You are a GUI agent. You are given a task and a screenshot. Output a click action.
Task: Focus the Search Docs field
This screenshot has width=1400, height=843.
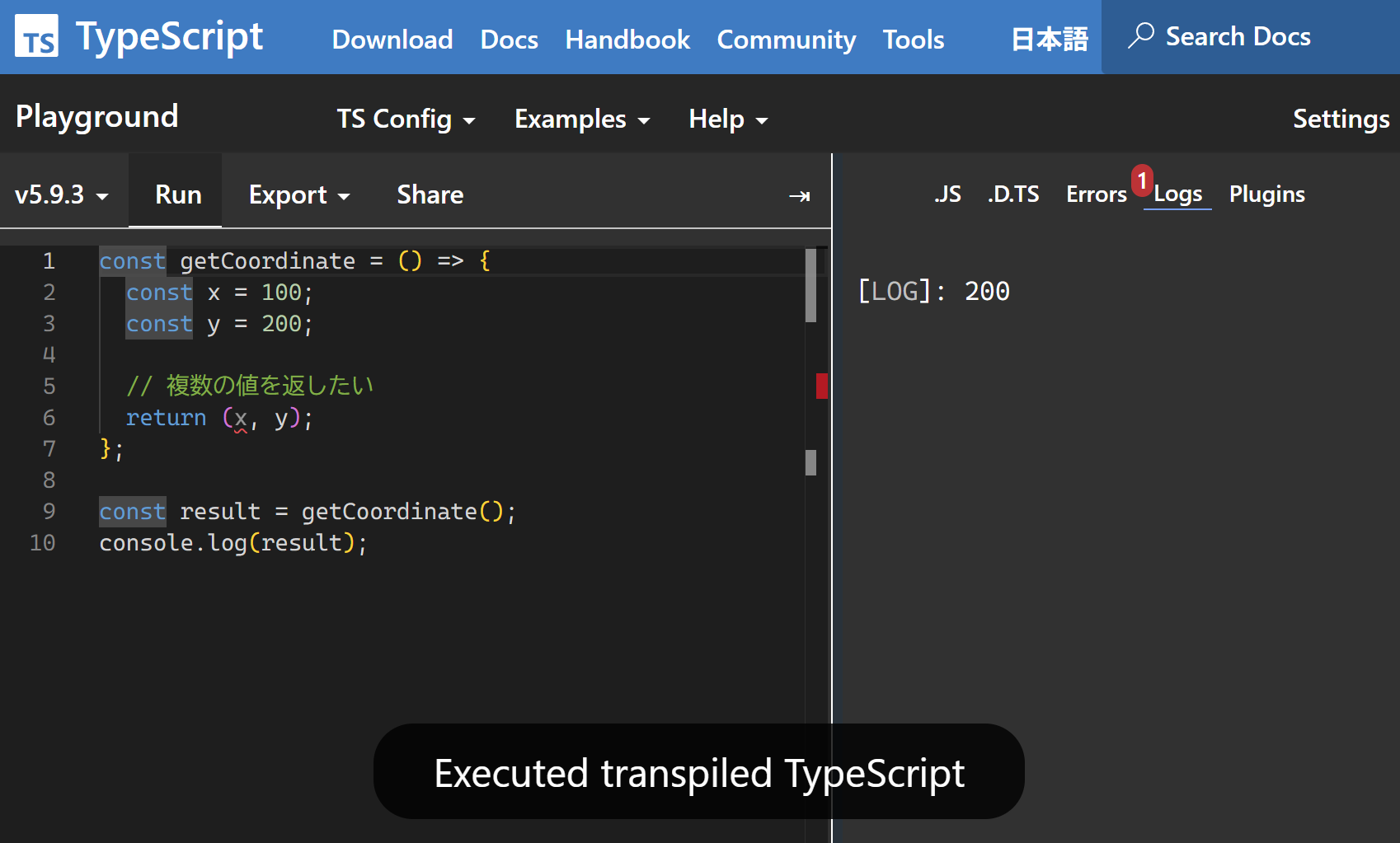click(x=1251, y=37)
